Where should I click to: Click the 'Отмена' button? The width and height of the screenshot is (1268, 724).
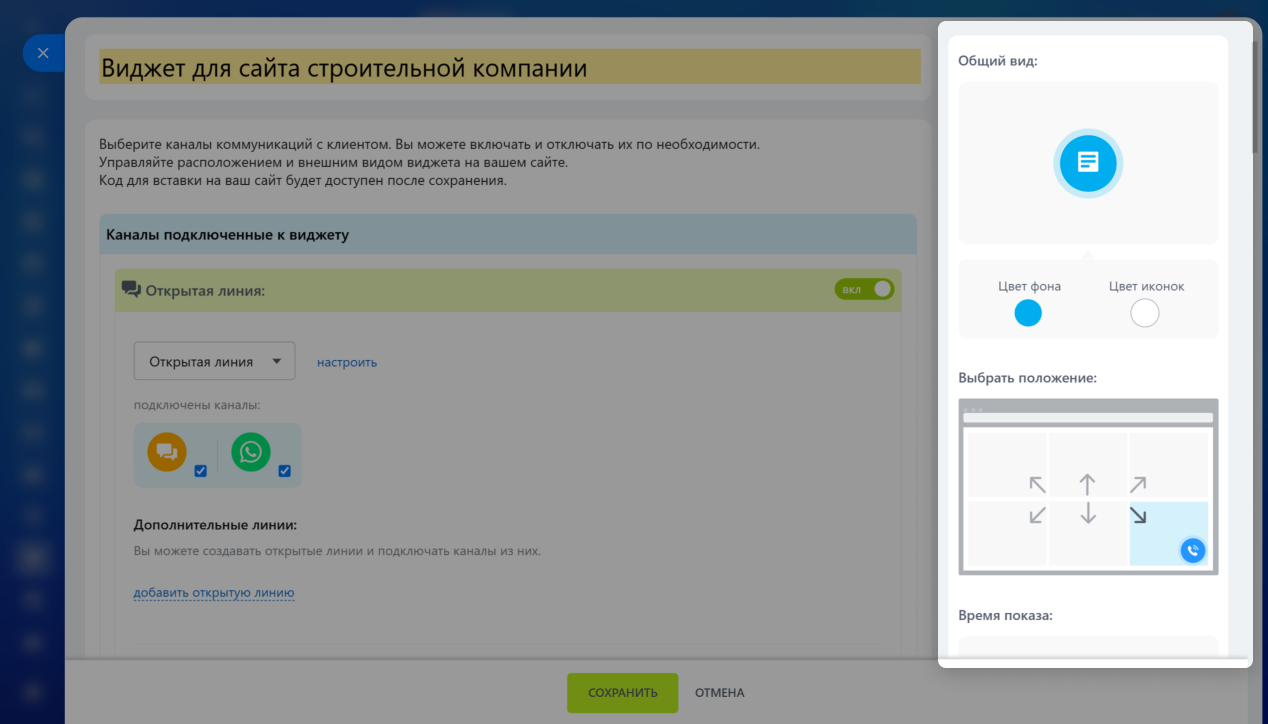(720, 693)
